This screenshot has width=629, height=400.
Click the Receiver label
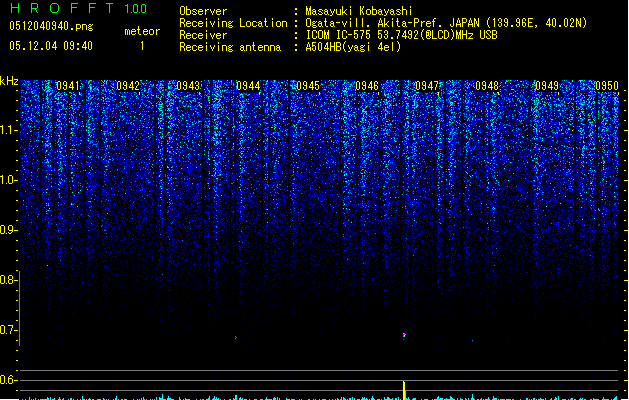click(x=203, y=35)
